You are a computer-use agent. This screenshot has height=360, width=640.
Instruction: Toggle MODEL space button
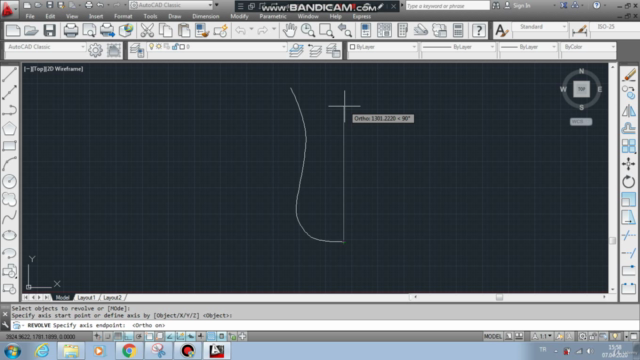coord(493,336)
